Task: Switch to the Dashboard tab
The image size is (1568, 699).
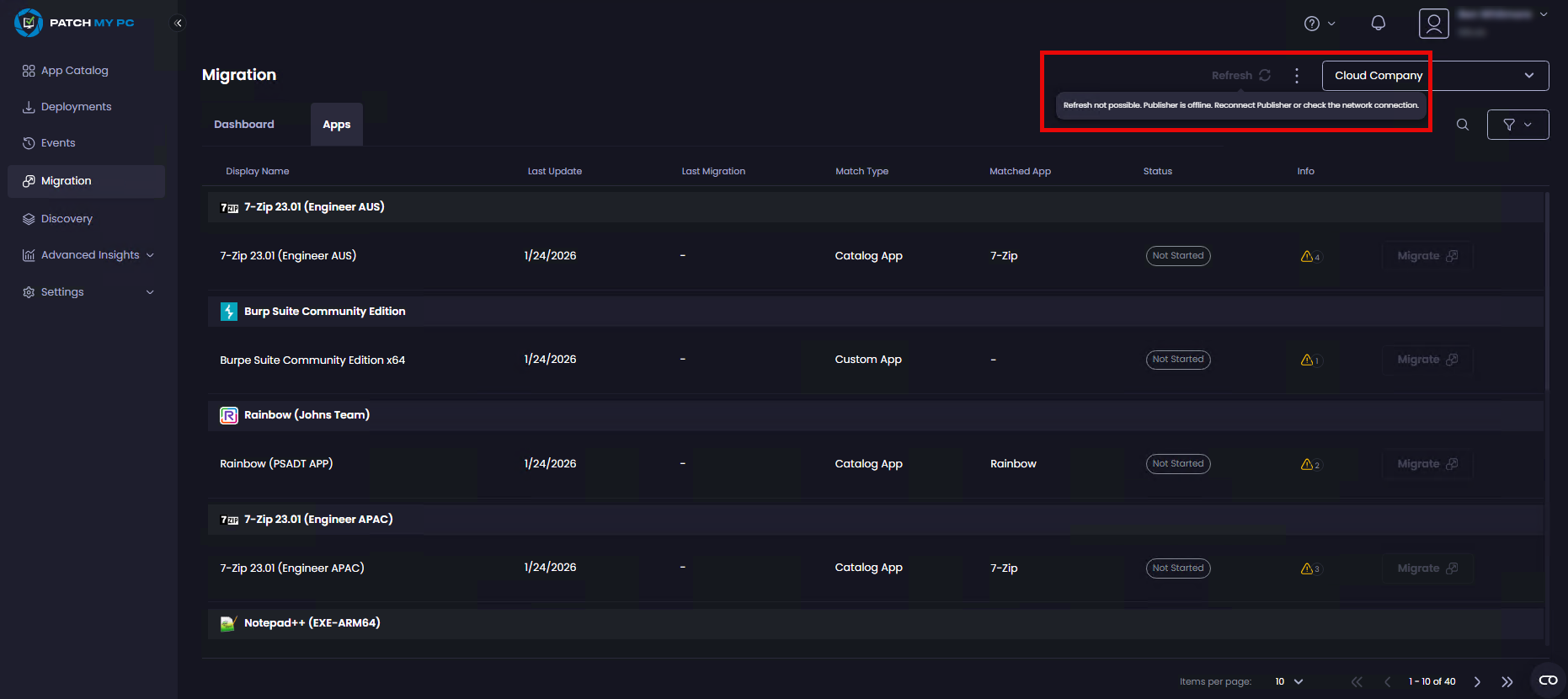Action: point(244,125)
